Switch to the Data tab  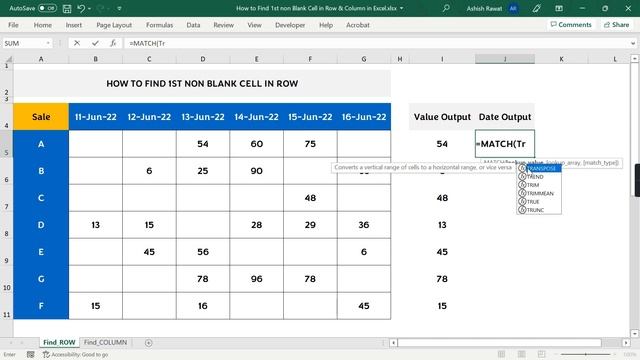pos(193,25)
